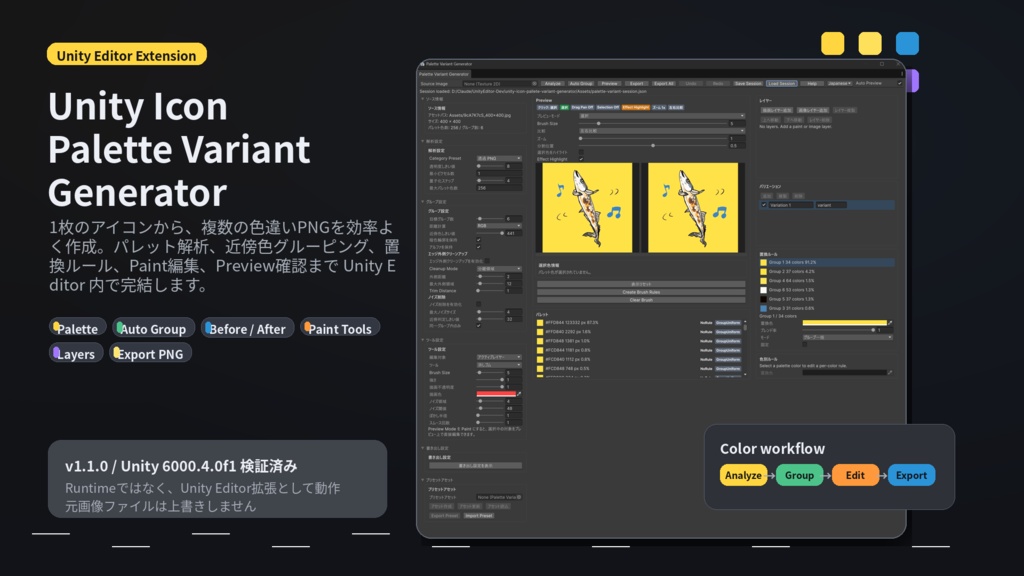The height and width of the screenshot is (576, 1024).
Task: Toggle the Selection Off chip
Action: (x=608, y=108)
